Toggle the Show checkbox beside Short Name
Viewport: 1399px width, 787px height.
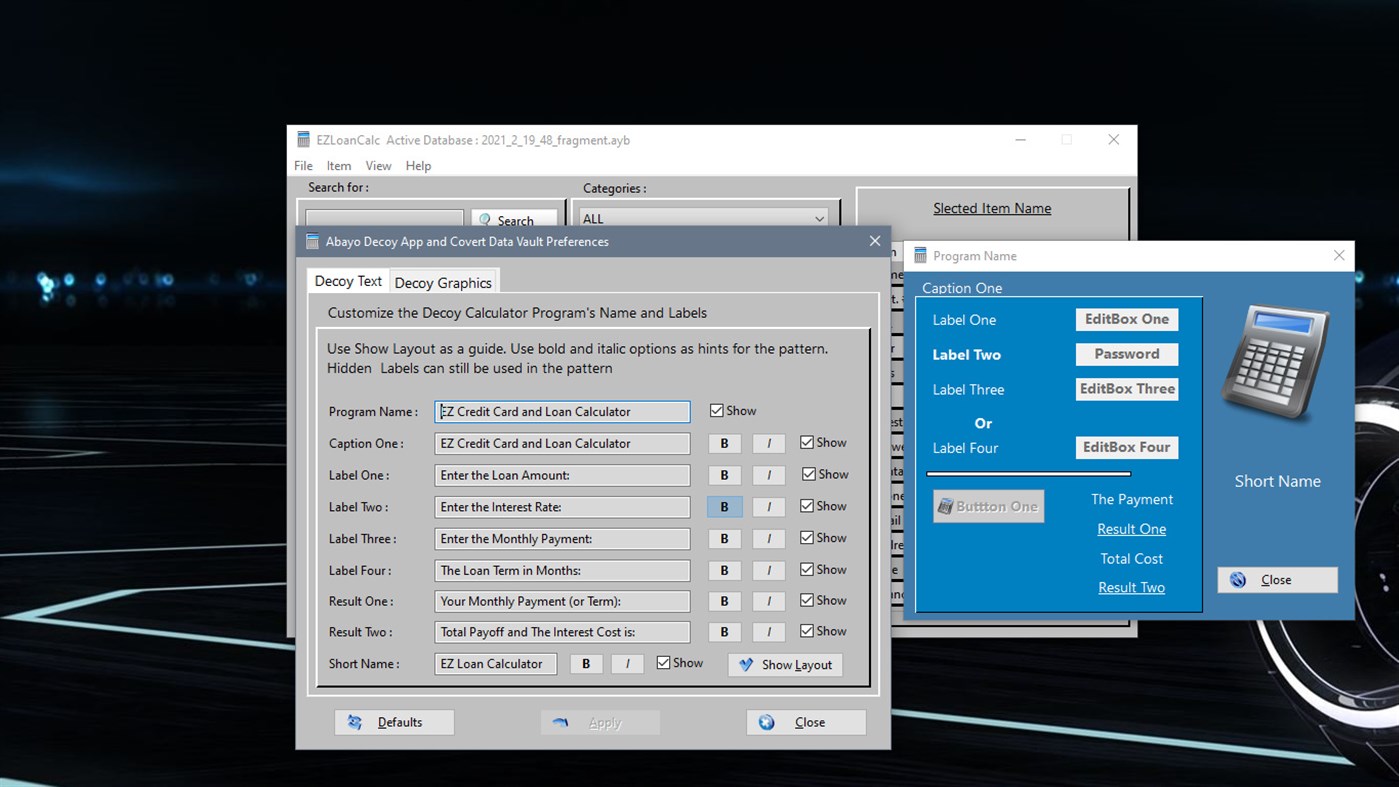click(x=662, y=663)
